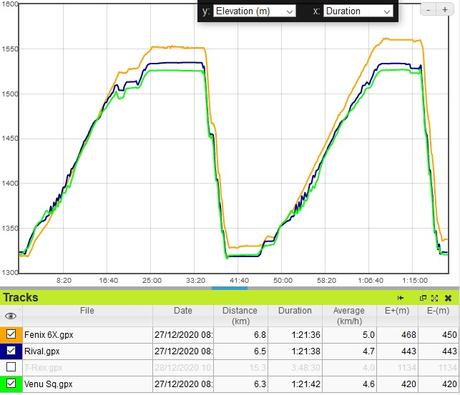Click the Venu Sq average speed 4.6
The width and height of the screenshot is (460, 395).
coord(368,384)
